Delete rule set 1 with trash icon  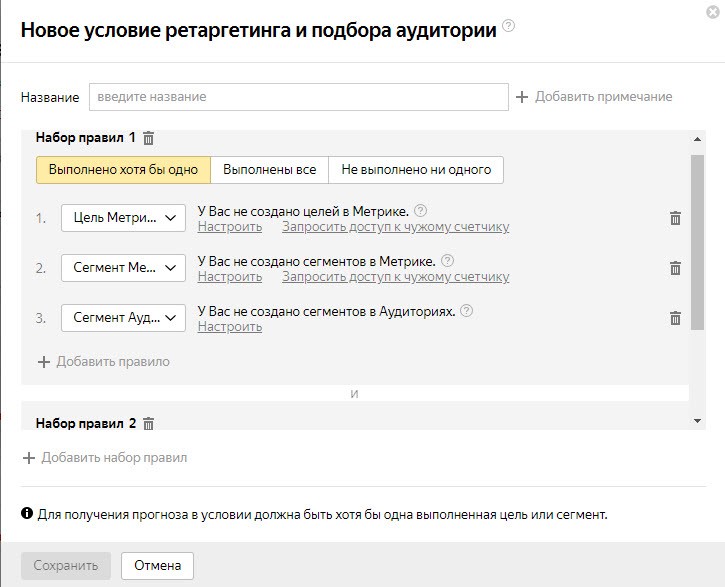point(149,138)
